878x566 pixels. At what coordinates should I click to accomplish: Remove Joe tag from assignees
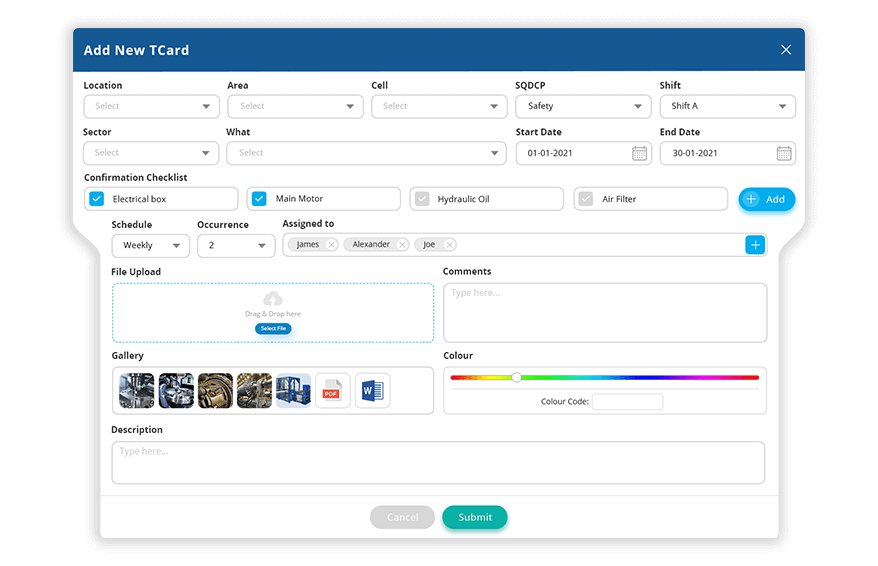[449, 245]
